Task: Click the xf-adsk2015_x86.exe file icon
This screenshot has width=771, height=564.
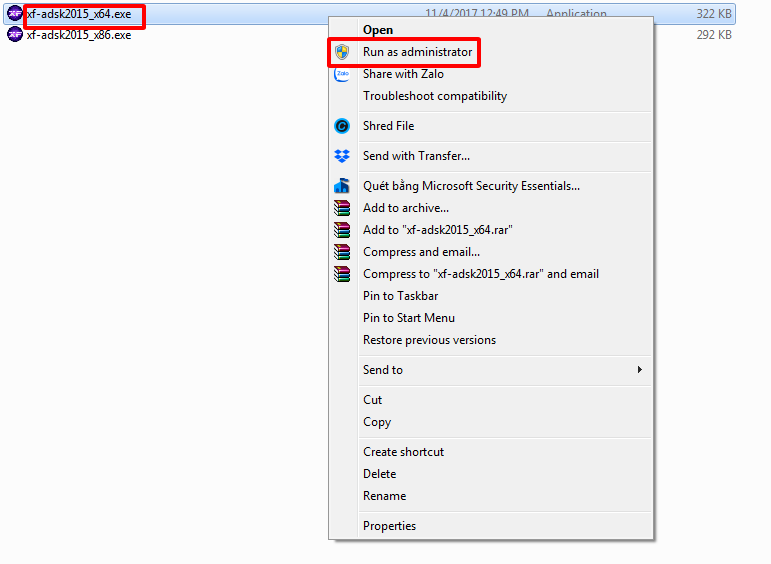Action: pos(15,34)
